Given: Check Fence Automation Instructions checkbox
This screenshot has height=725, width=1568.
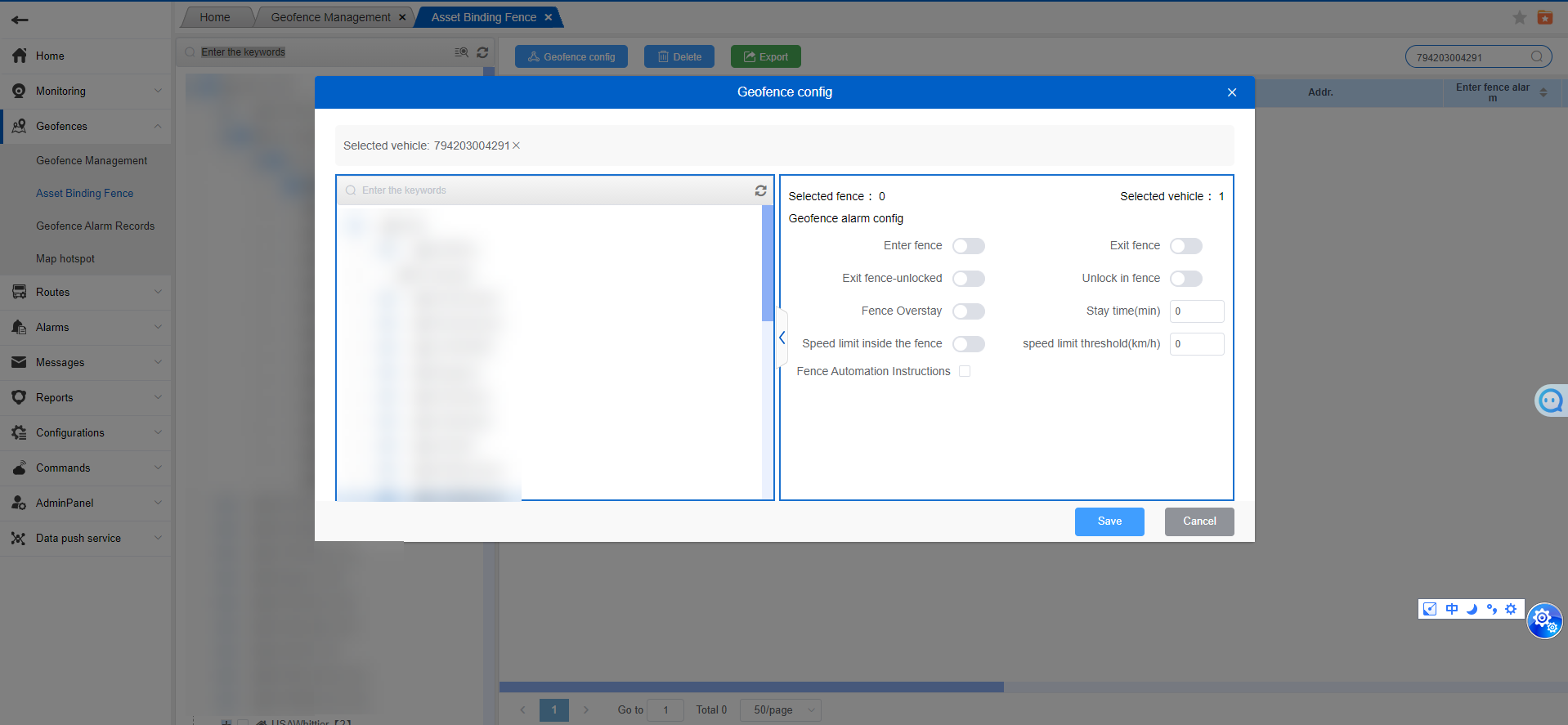Looking at the screenshot, I should pos(965,371).
